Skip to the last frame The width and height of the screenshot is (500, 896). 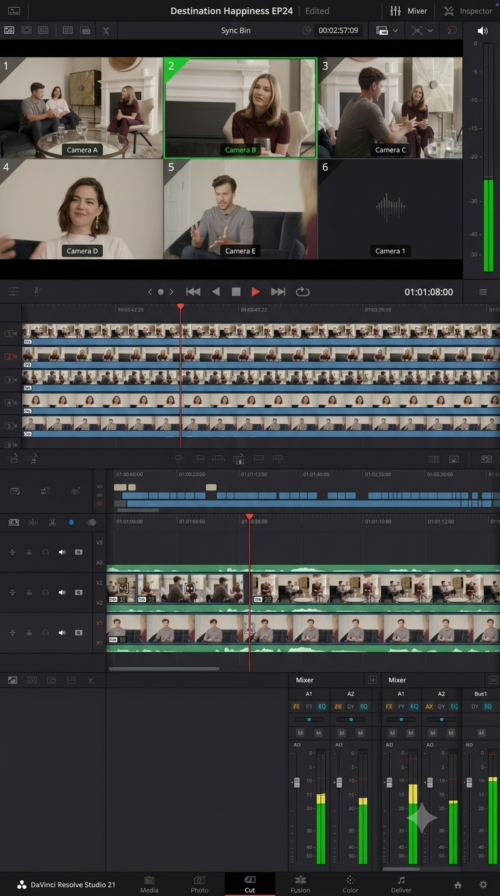pyautogui.click(x=278, y=292)
